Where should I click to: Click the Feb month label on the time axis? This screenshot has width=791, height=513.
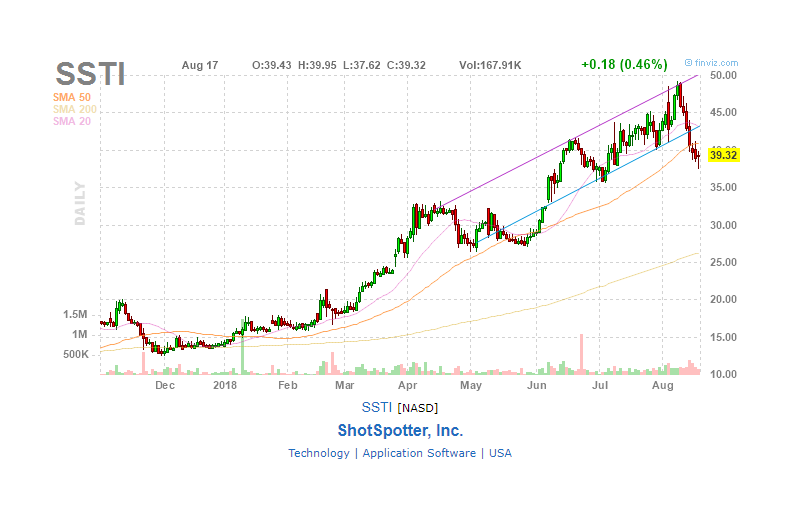[288, 385]
